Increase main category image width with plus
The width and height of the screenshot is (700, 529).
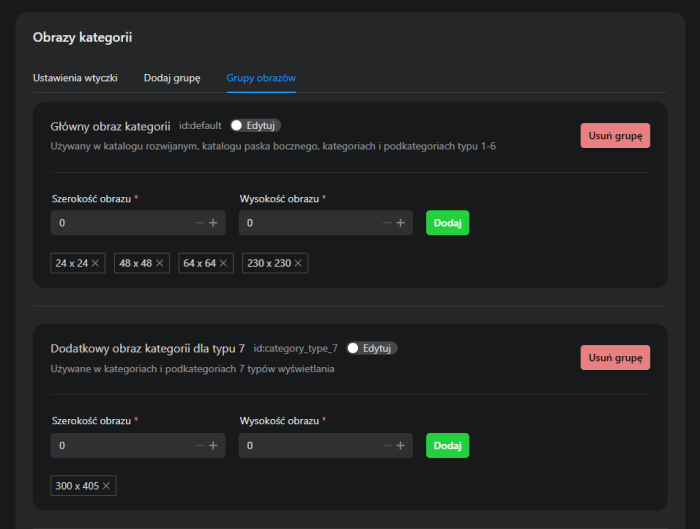click(x=213, y=223)
